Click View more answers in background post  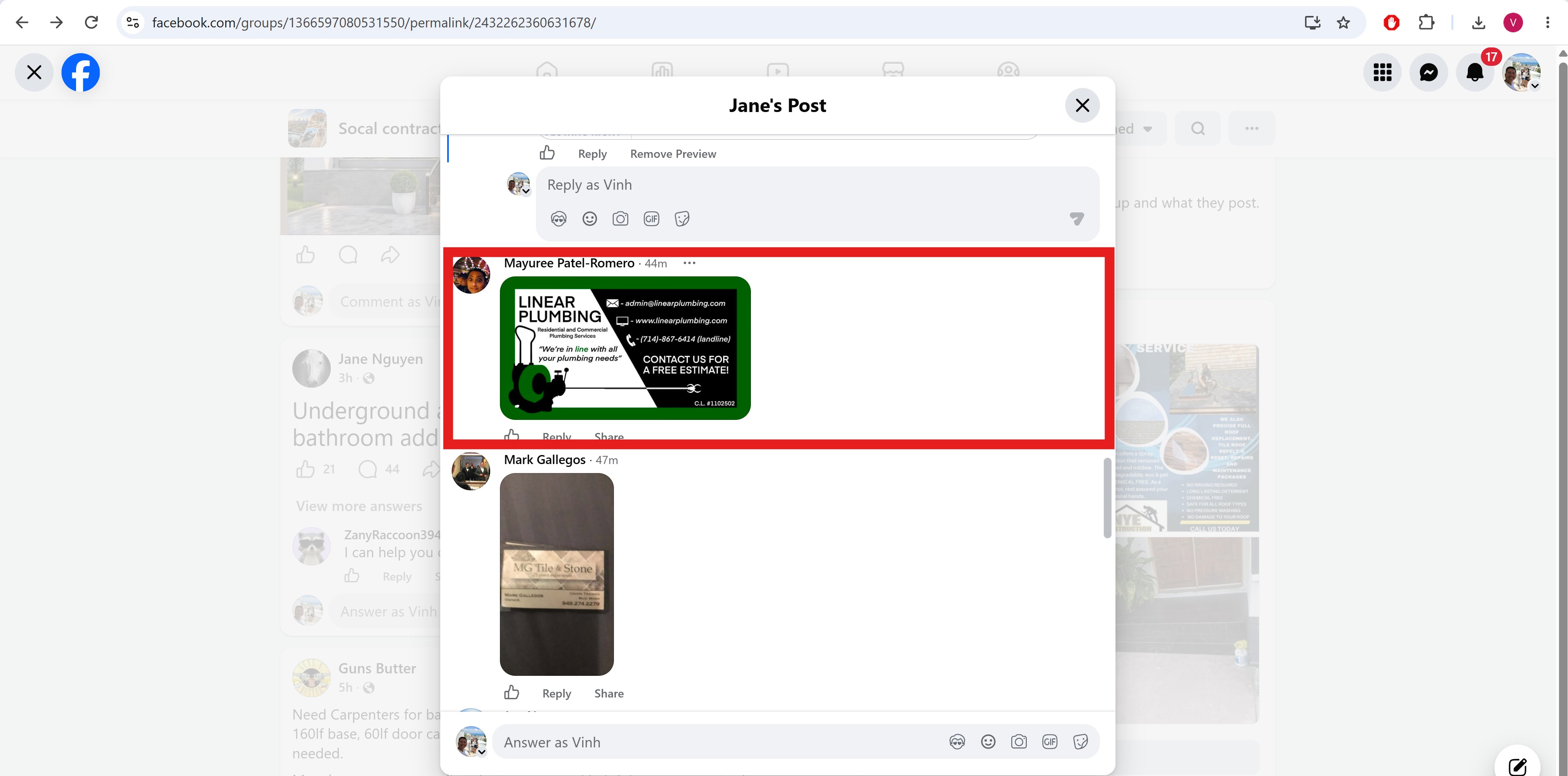pos(359,507)
